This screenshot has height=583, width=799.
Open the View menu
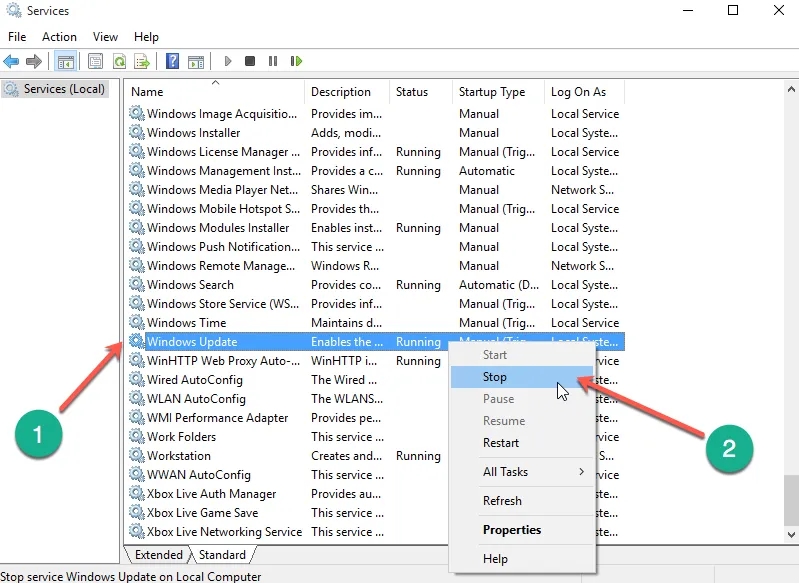(x=105, y=37)
